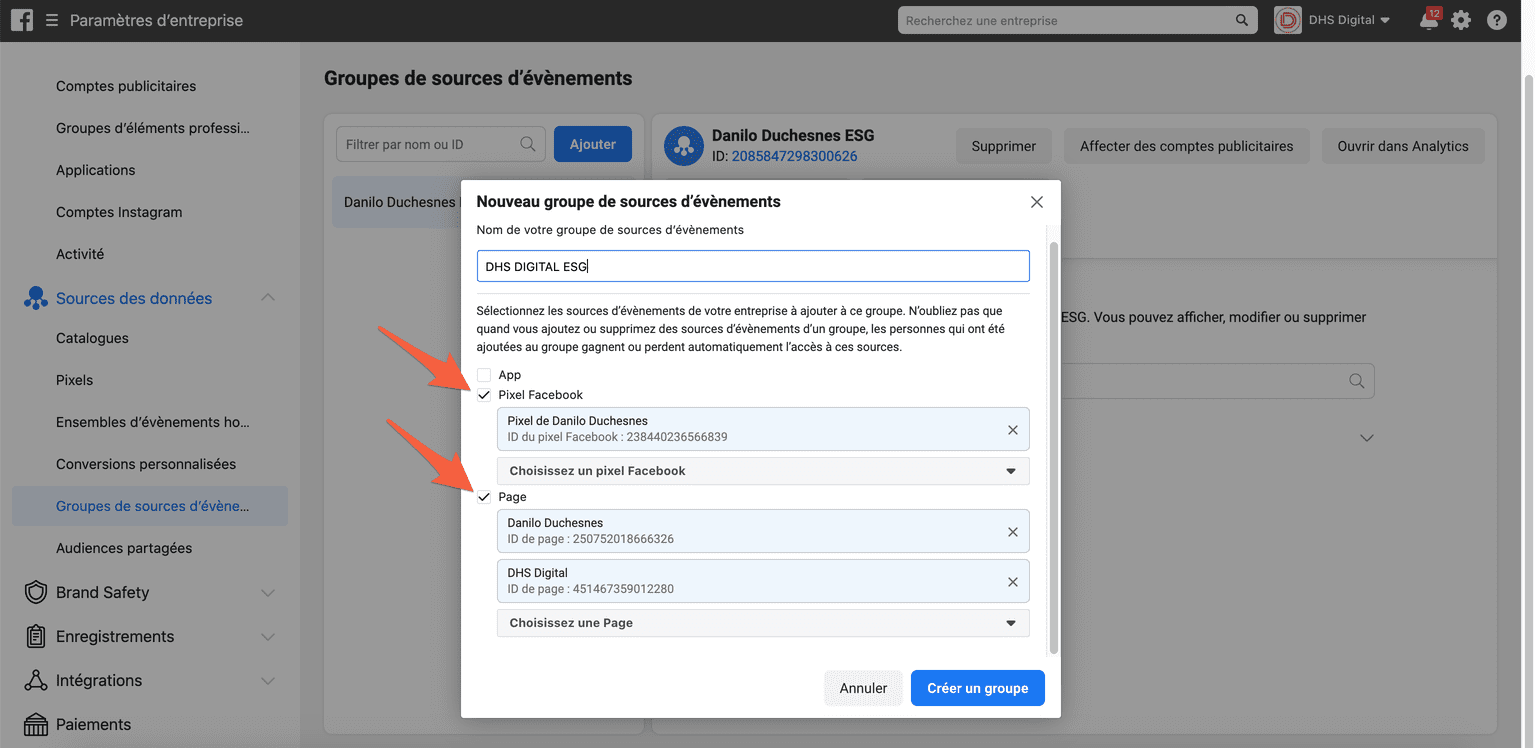This screenshot has width=1535, height=748.
Task: Open Pixels in sidebar
Action: [x=75, y=380]
